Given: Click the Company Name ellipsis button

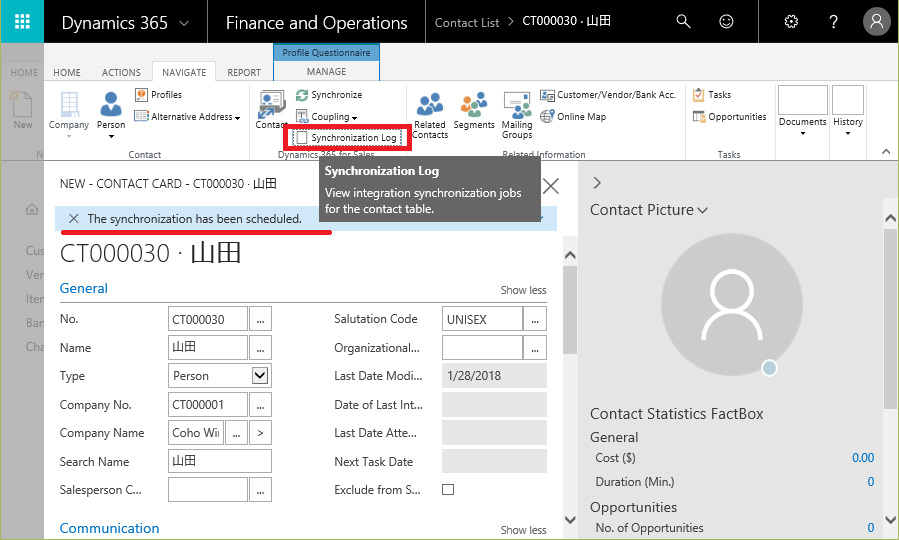Looking at the screenshot, I should (x=236, y=433).
